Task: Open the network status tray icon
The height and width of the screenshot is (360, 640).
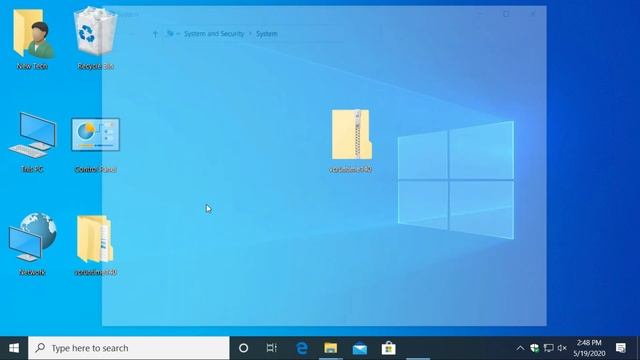Action: 549,348
